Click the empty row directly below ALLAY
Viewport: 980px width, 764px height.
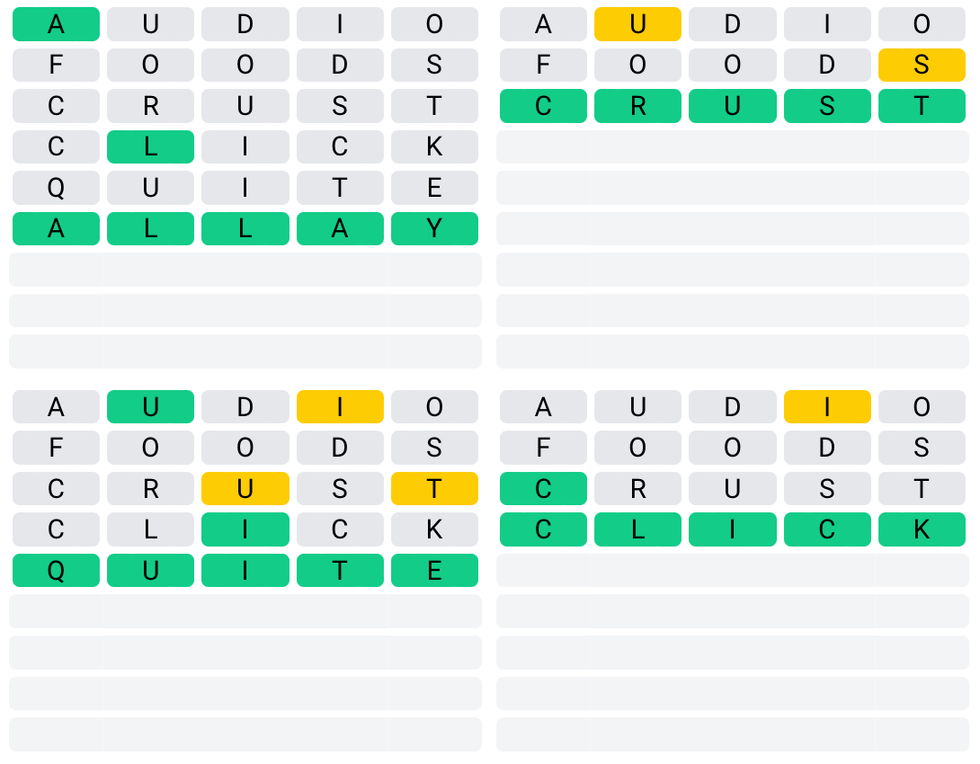tap(245, 270)
